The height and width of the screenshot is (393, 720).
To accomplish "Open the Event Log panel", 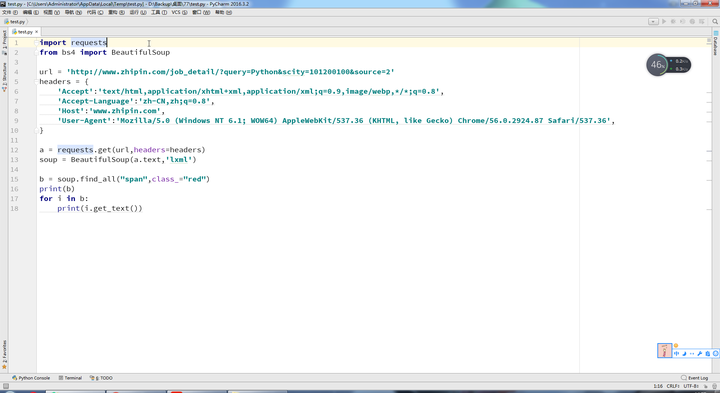I will pos(694,378).
